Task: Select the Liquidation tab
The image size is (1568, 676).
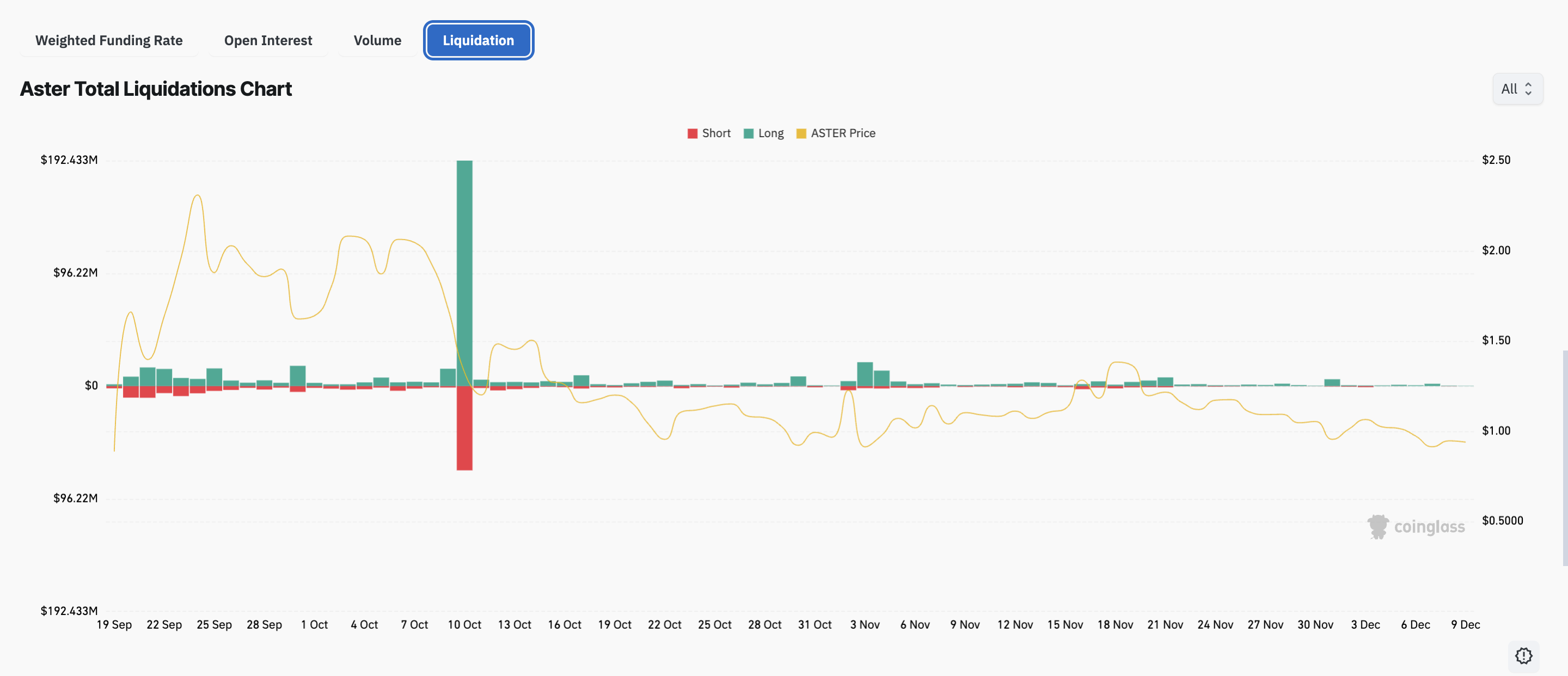Action: pos(479,40)
